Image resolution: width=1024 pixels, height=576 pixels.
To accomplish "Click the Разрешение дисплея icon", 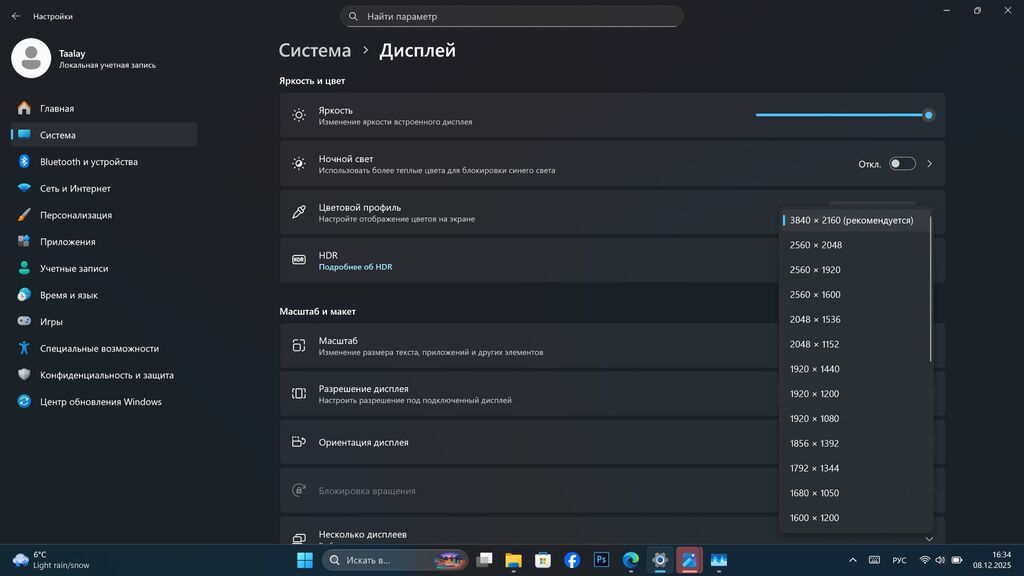I will tap(298, 393).
